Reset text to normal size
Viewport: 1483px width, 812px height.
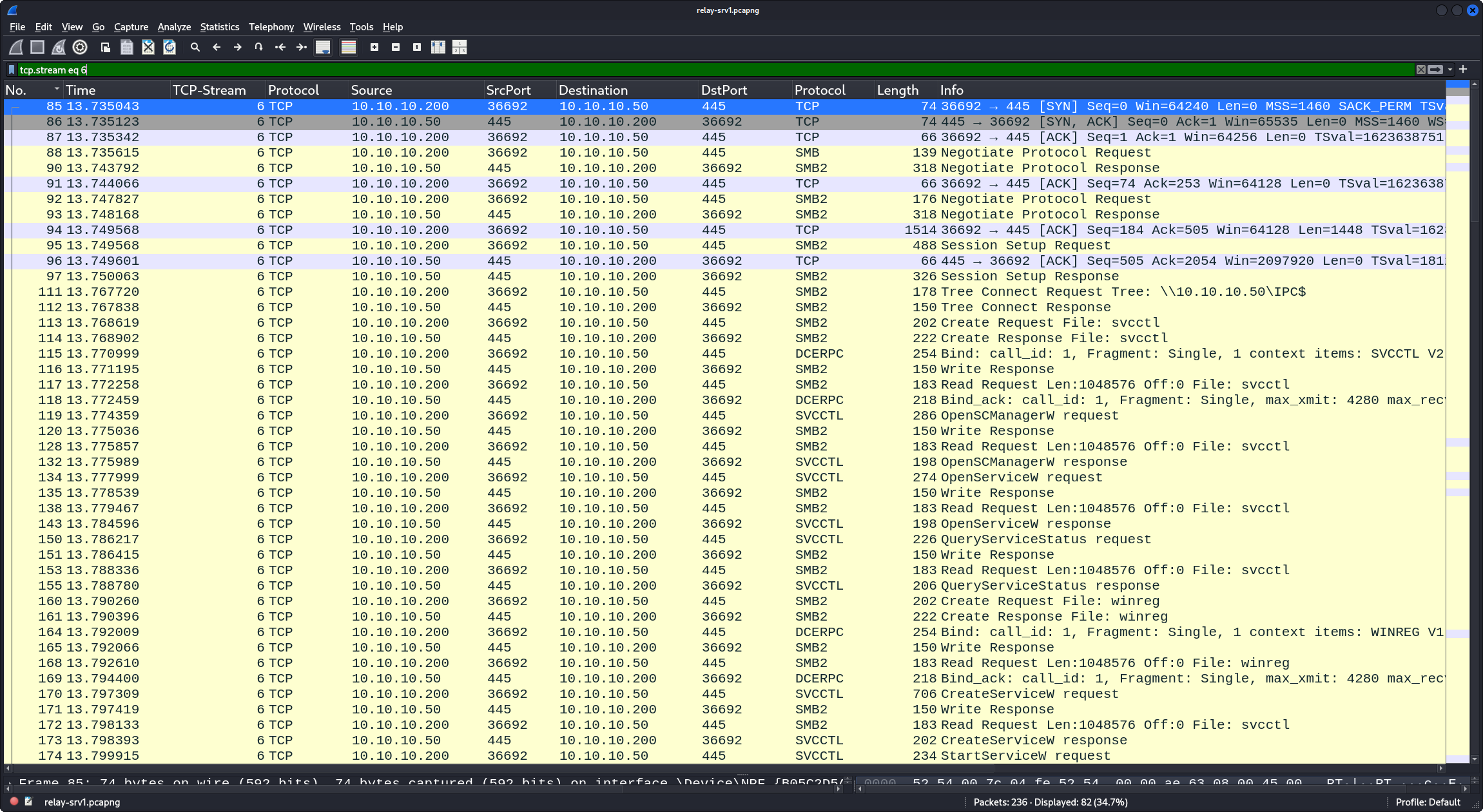tap(417, 47)
